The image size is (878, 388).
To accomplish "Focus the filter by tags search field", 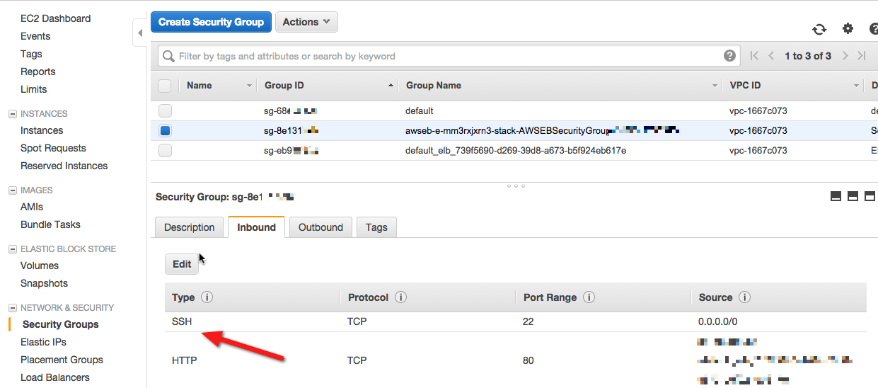I will click(x=448, y=56).
